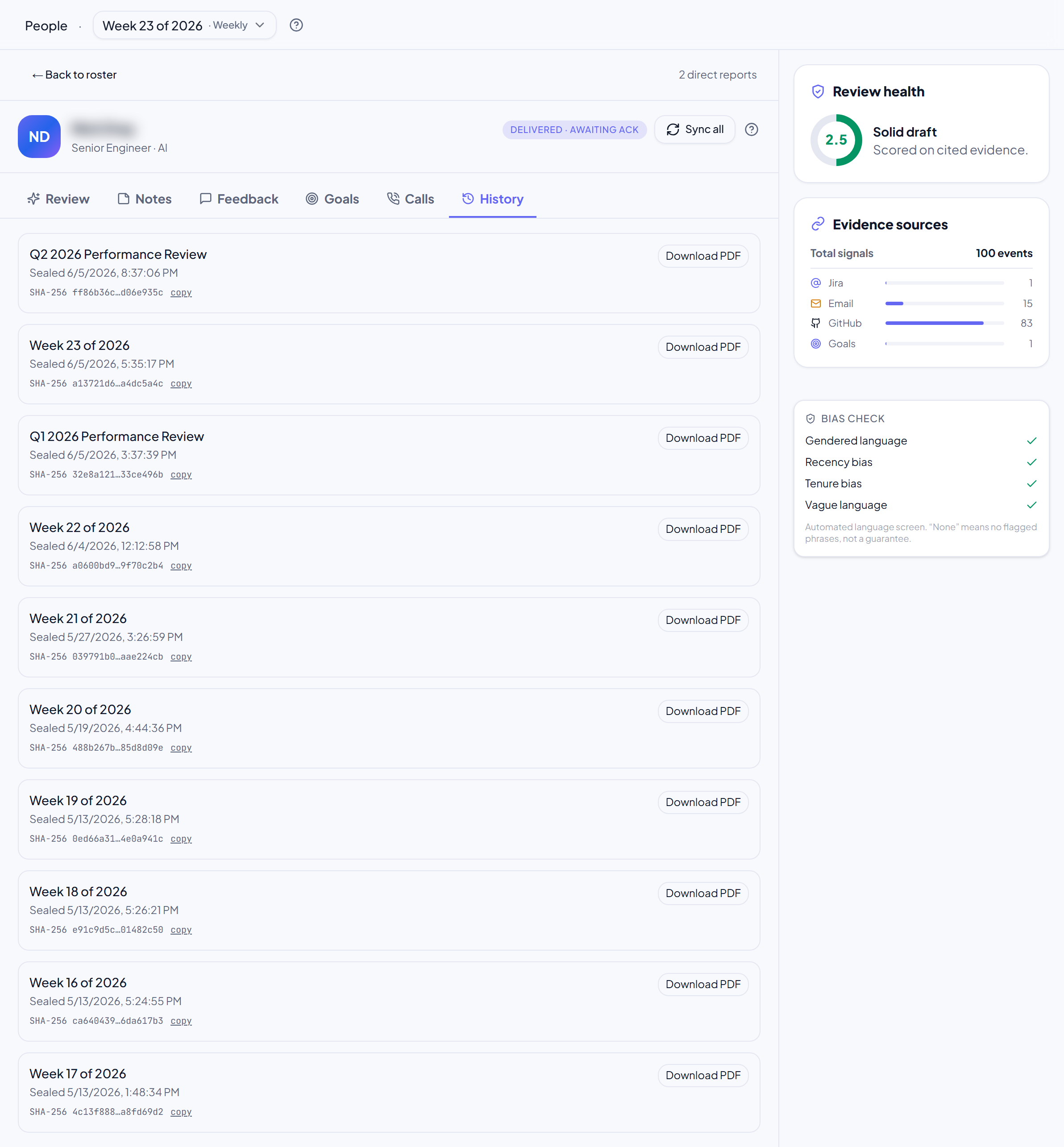Copy SHA-256 hash of Week 20 of 2026
The height and width of the screenshot is (1147, 1064).
[x=181, y=748]
